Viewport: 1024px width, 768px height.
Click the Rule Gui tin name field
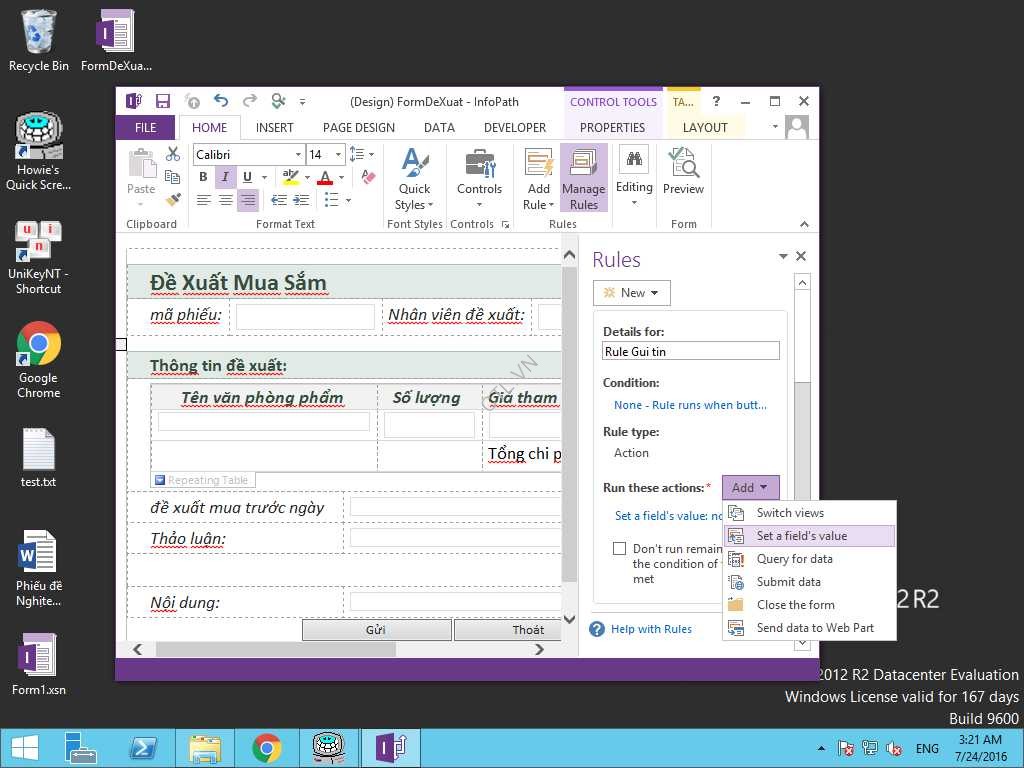690,351
